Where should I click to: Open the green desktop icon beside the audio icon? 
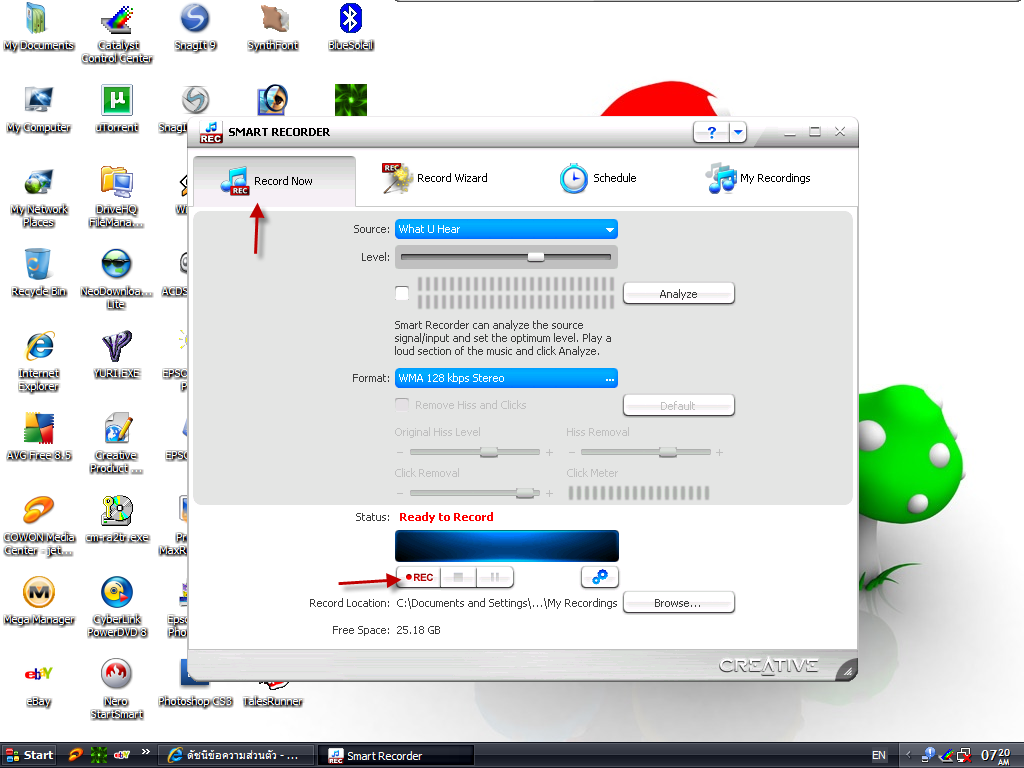351,100
